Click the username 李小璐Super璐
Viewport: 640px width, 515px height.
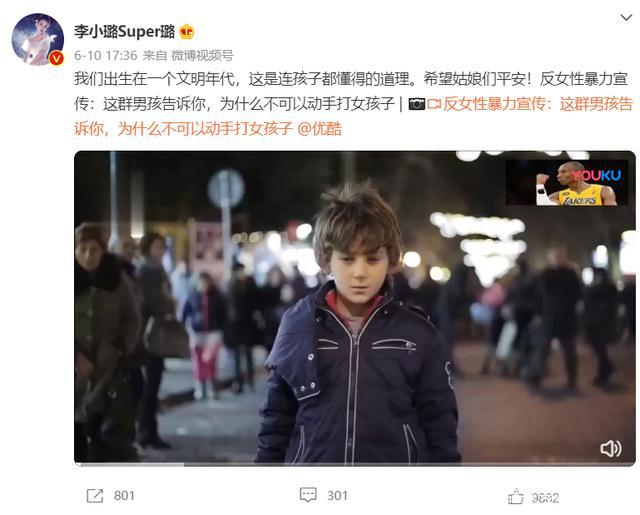(x=124, y=31)
